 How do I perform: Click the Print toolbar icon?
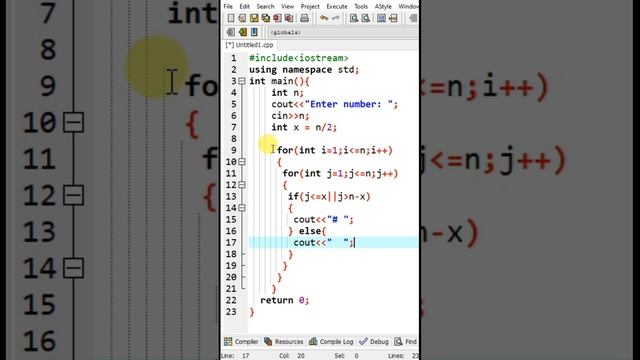click(304, 18)
